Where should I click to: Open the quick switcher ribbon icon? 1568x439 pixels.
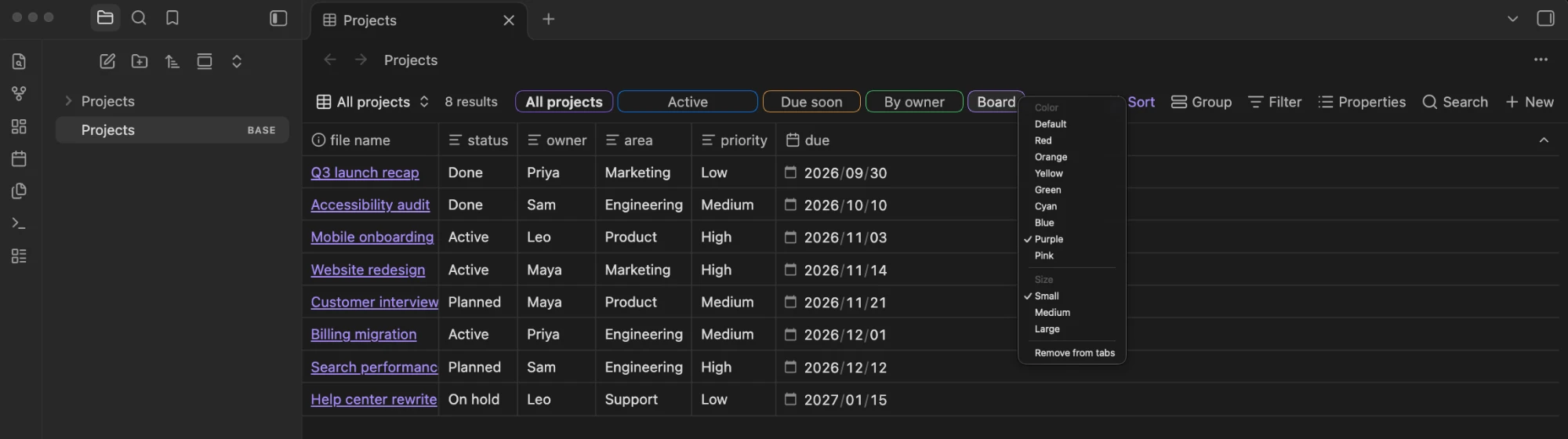tap(20, 61)
